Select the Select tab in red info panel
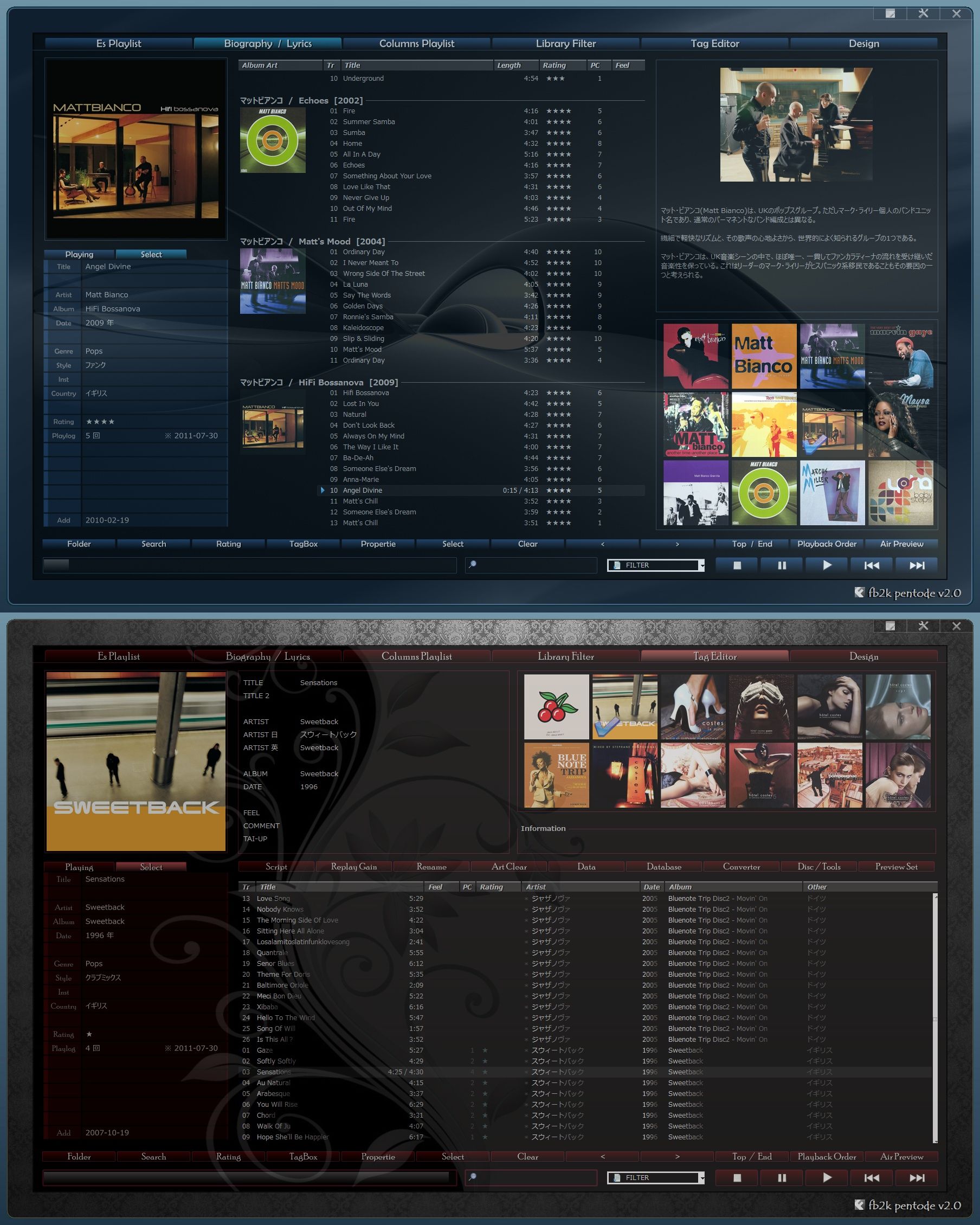This screenshot has width=980, height=1225. tap(151, 867)
